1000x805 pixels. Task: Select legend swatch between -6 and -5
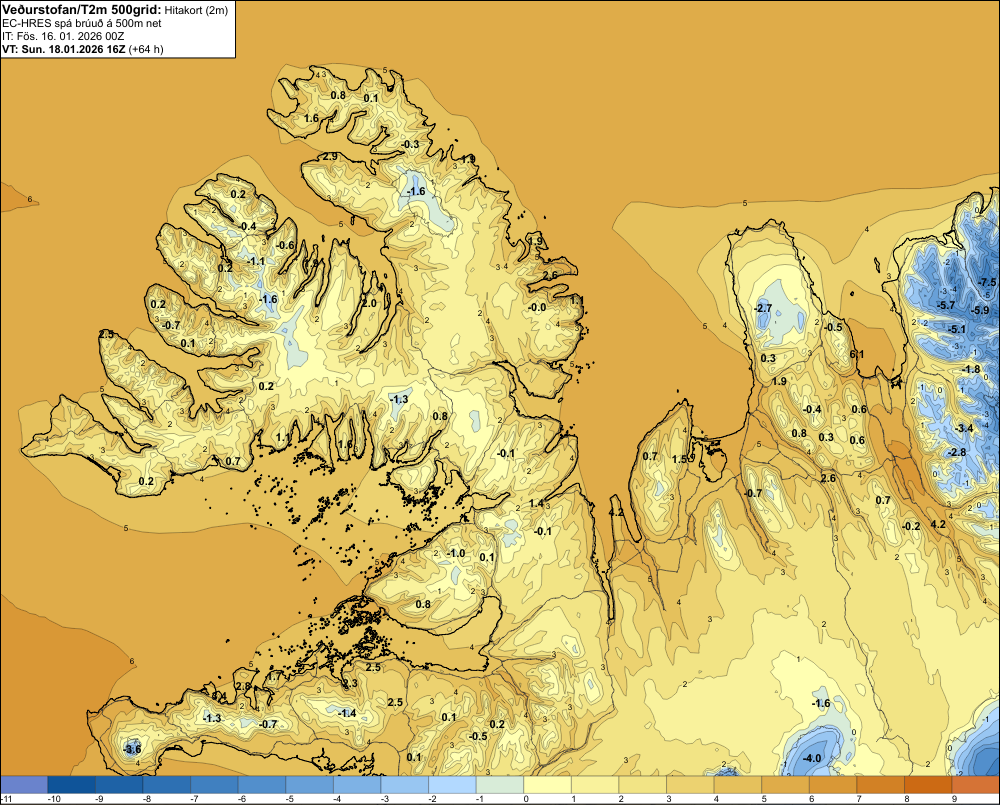pos(262,784)
